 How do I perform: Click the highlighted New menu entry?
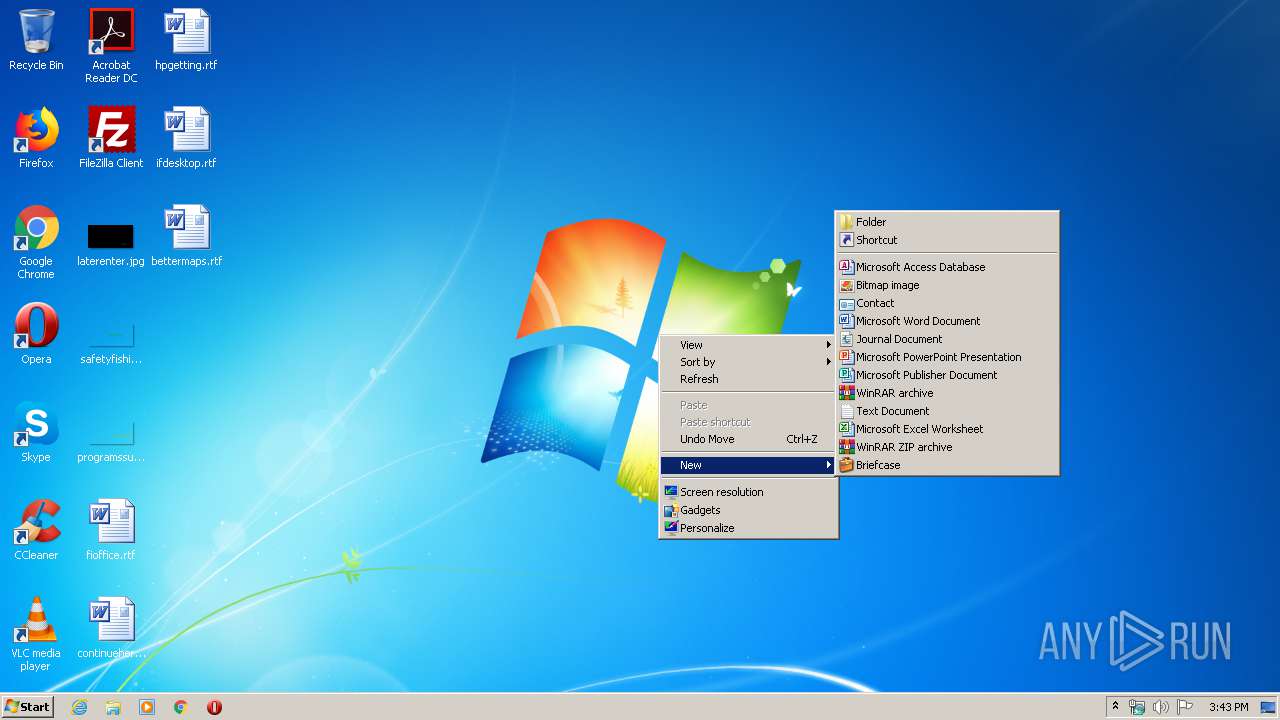coord(748,465)
